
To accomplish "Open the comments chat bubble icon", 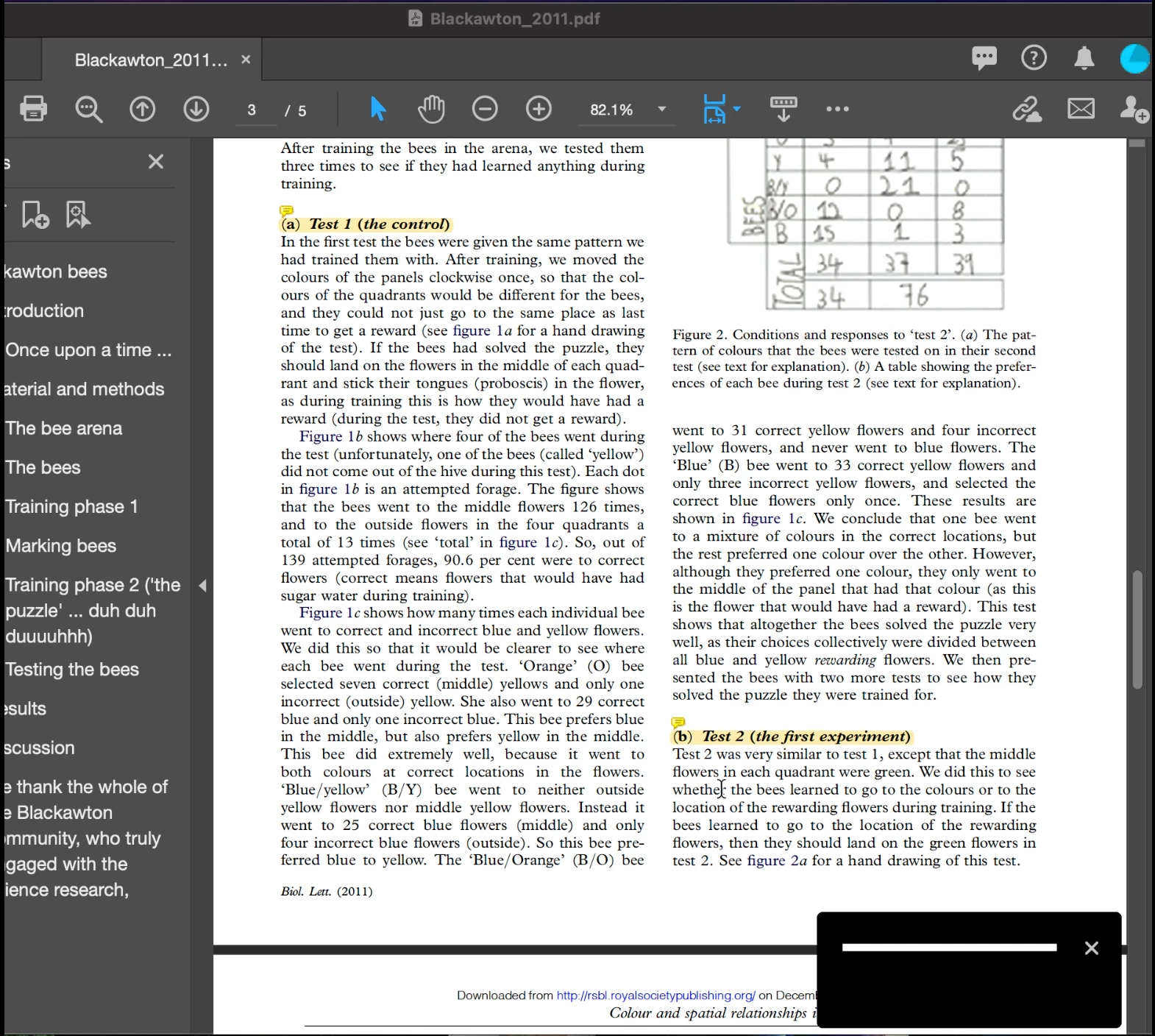I will click(x=984, y=57).
